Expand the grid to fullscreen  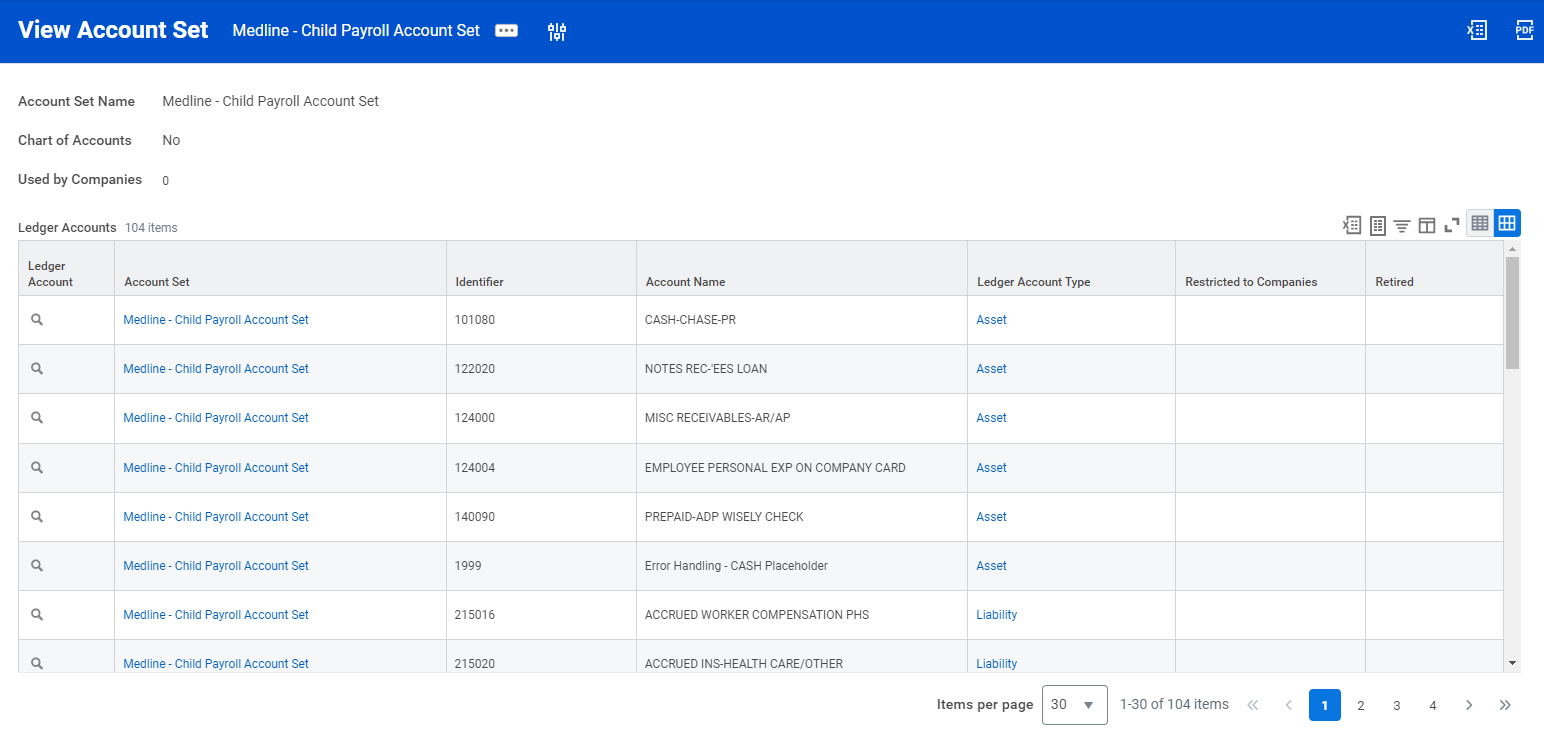click(x=1452, y=225)
